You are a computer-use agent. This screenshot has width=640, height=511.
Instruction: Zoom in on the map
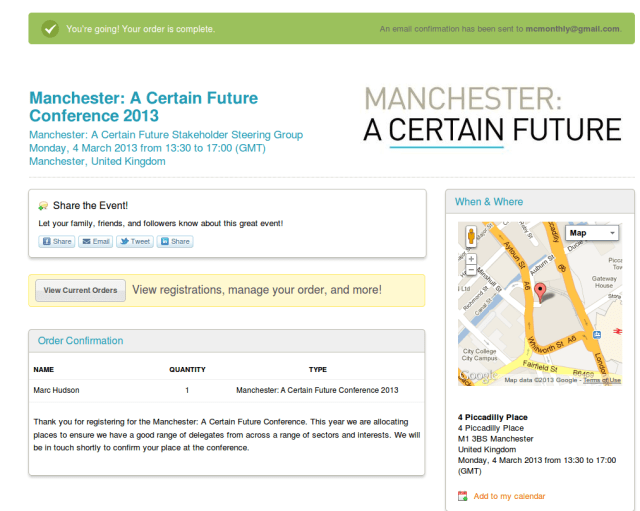[x=471, y=259]
